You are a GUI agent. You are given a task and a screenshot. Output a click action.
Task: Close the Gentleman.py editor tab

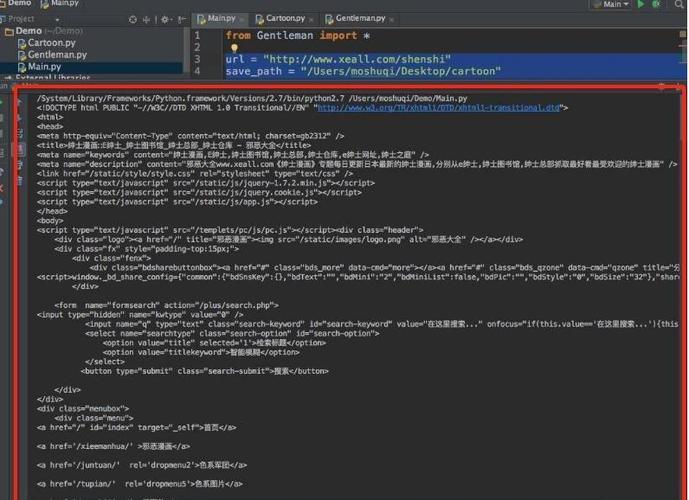392,20
